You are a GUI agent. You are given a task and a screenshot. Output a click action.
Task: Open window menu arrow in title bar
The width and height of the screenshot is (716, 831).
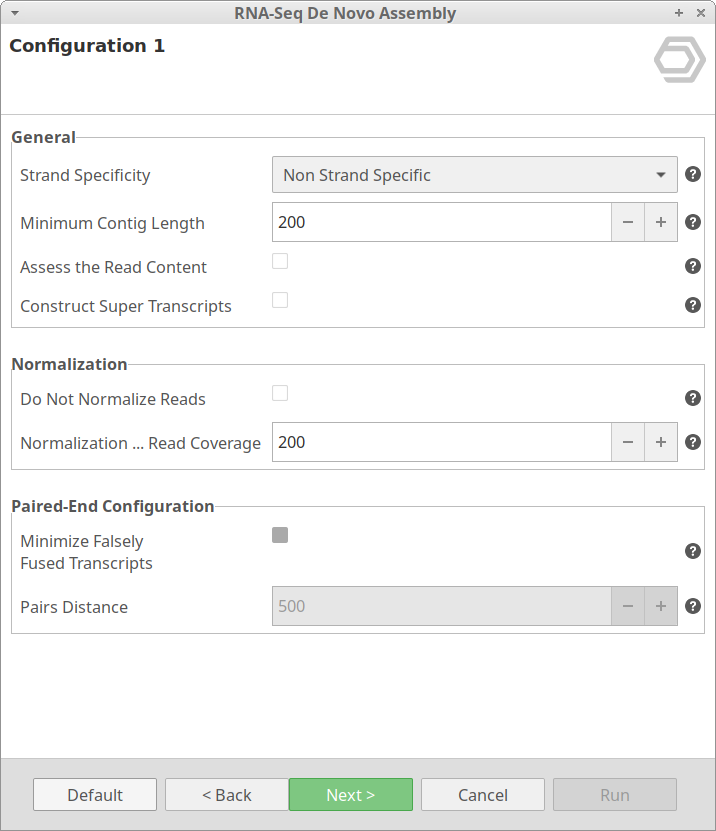tap(14, 13)
